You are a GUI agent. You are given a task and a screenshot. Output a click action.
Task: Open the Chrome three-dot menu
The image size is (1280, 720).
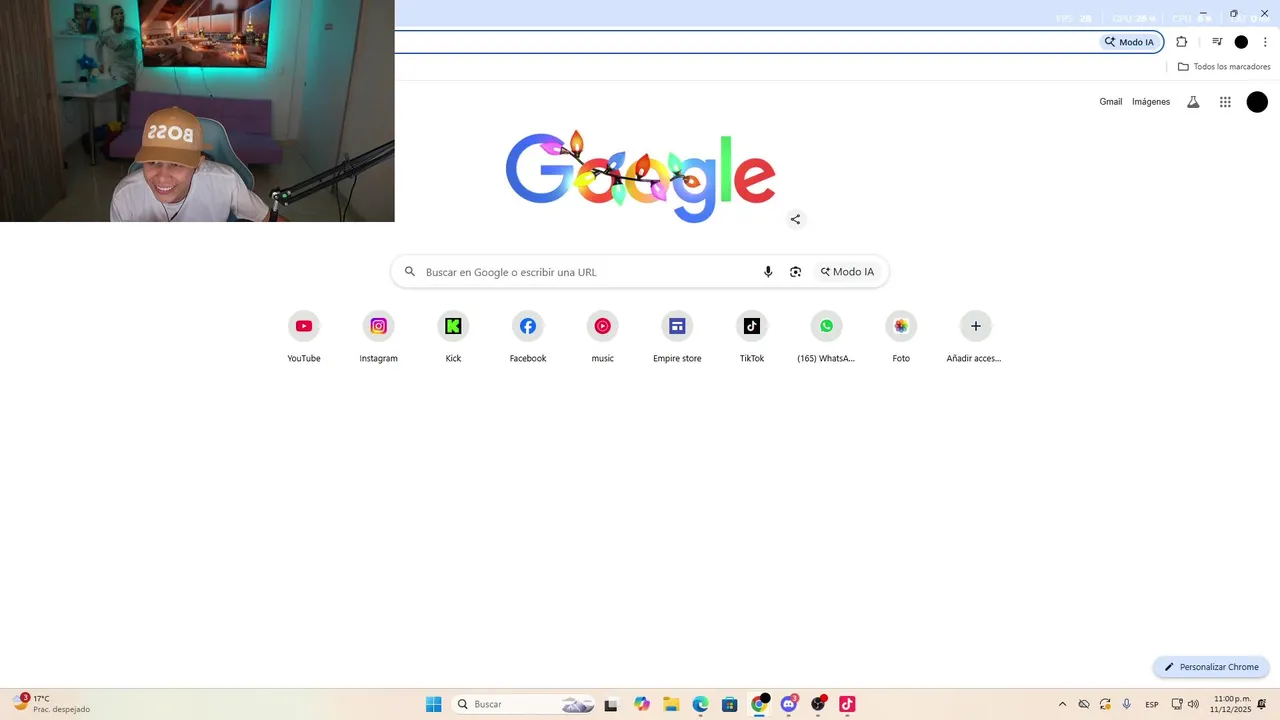coord(1265,42)
